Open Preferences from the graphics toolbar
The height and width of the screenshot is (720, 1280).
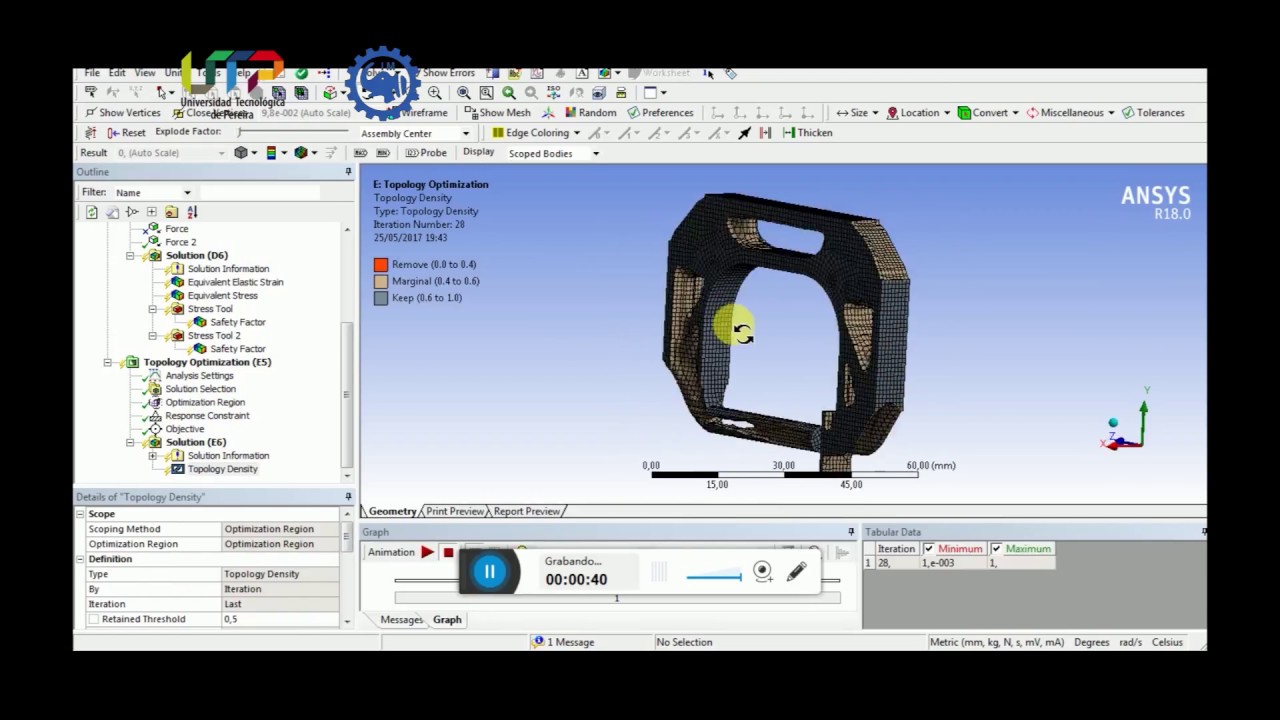[660, 113]
